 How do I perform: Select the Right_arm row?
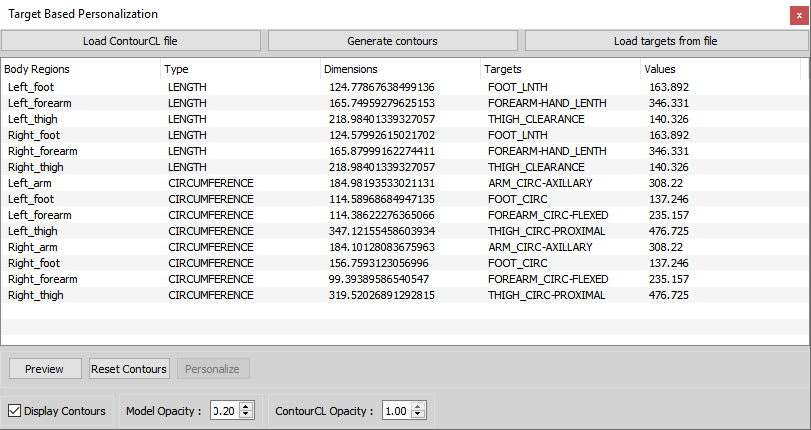pos(405,247)
